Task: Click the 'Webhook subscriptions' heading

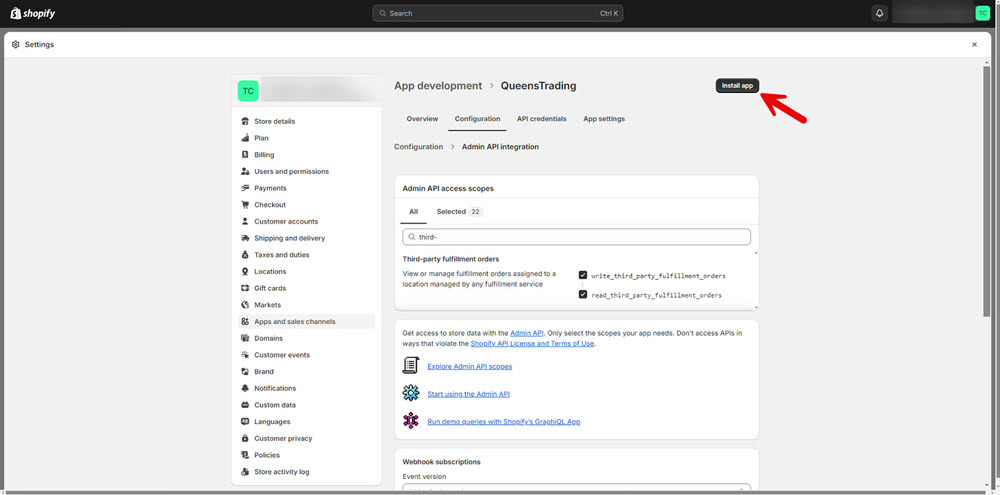Action: click(x=441, y=461)
